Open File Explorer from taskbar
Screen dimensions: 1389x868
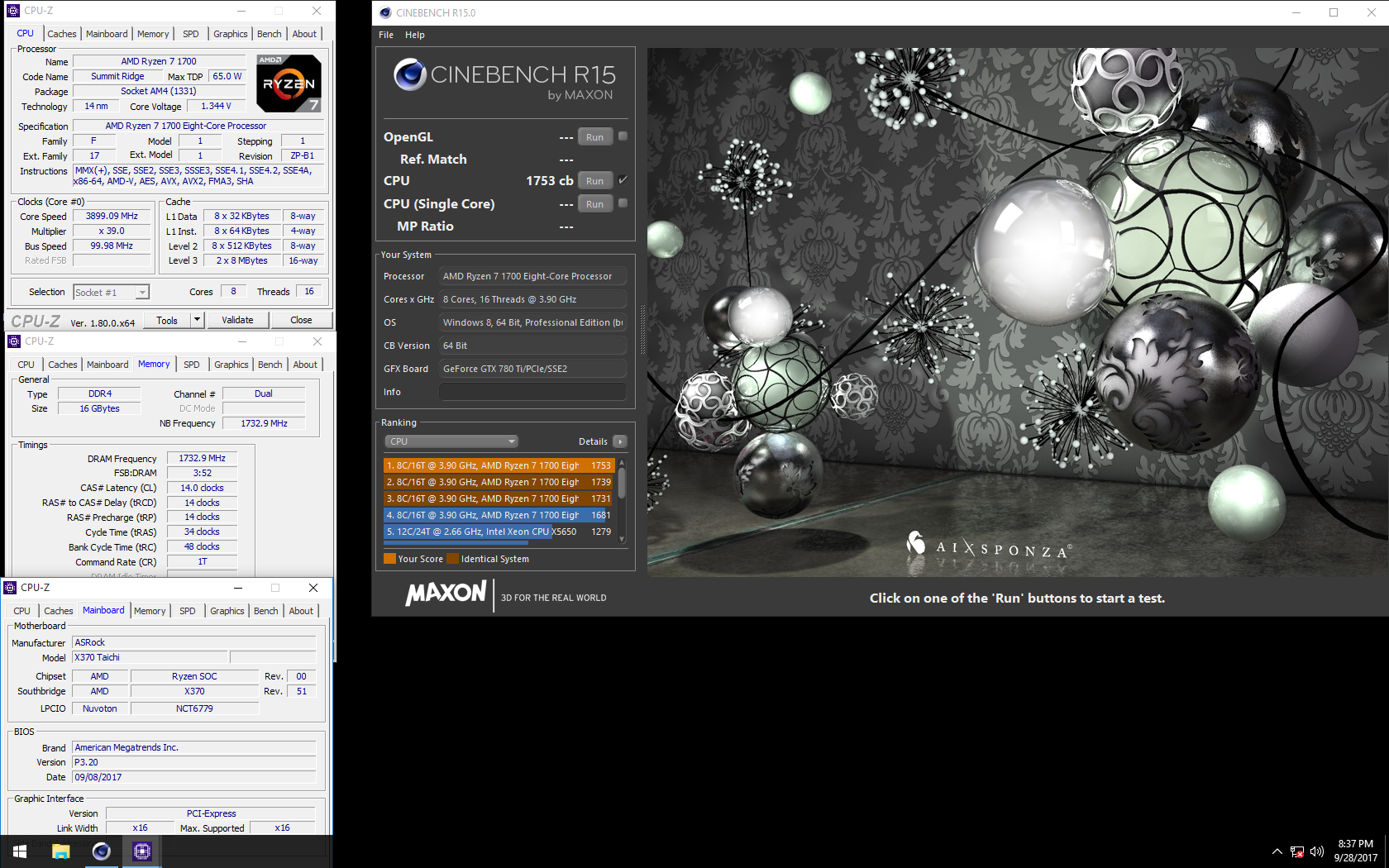pyautogui.click(x=60, y=851)
